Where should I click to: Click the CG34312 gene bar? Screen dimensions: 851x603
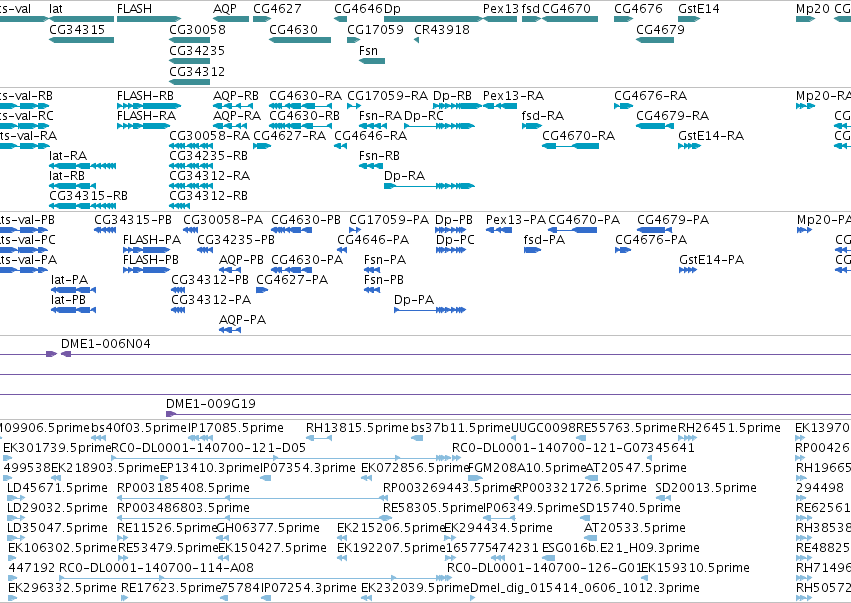click(189, 82)
